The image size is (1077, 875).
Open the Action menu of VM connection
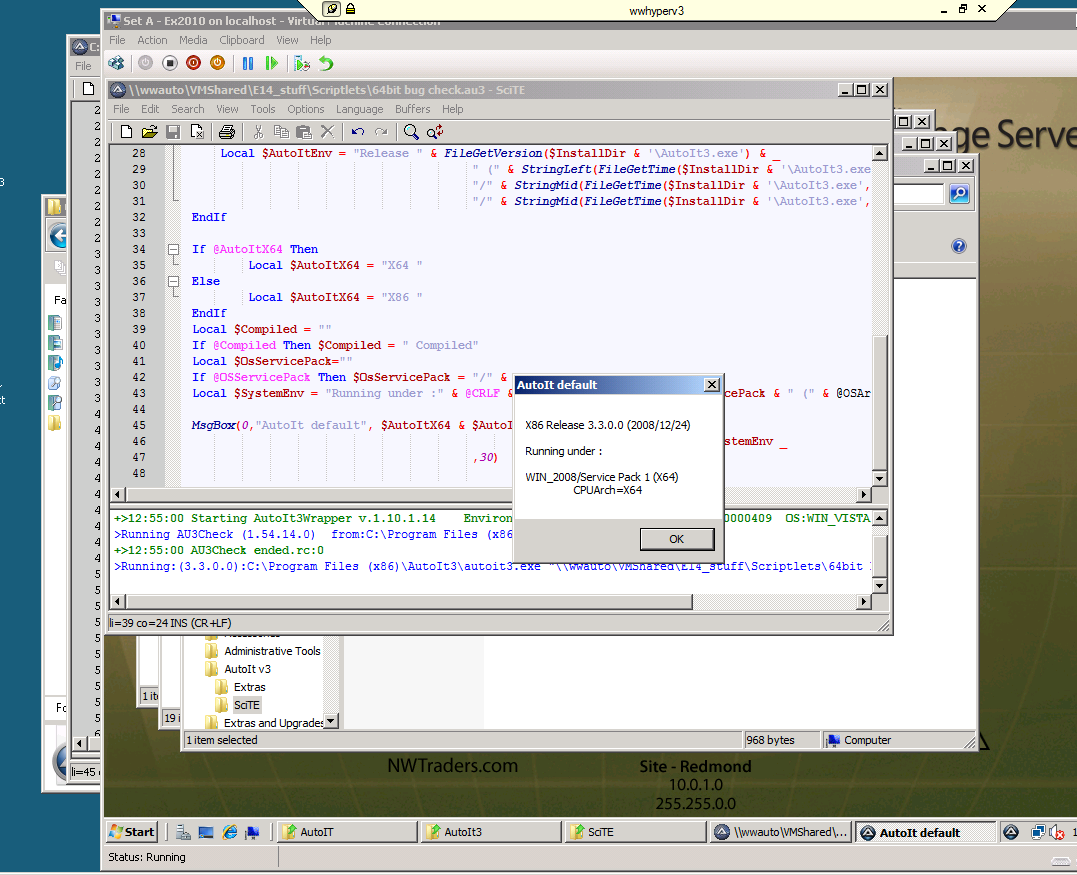tap(152, 41)
